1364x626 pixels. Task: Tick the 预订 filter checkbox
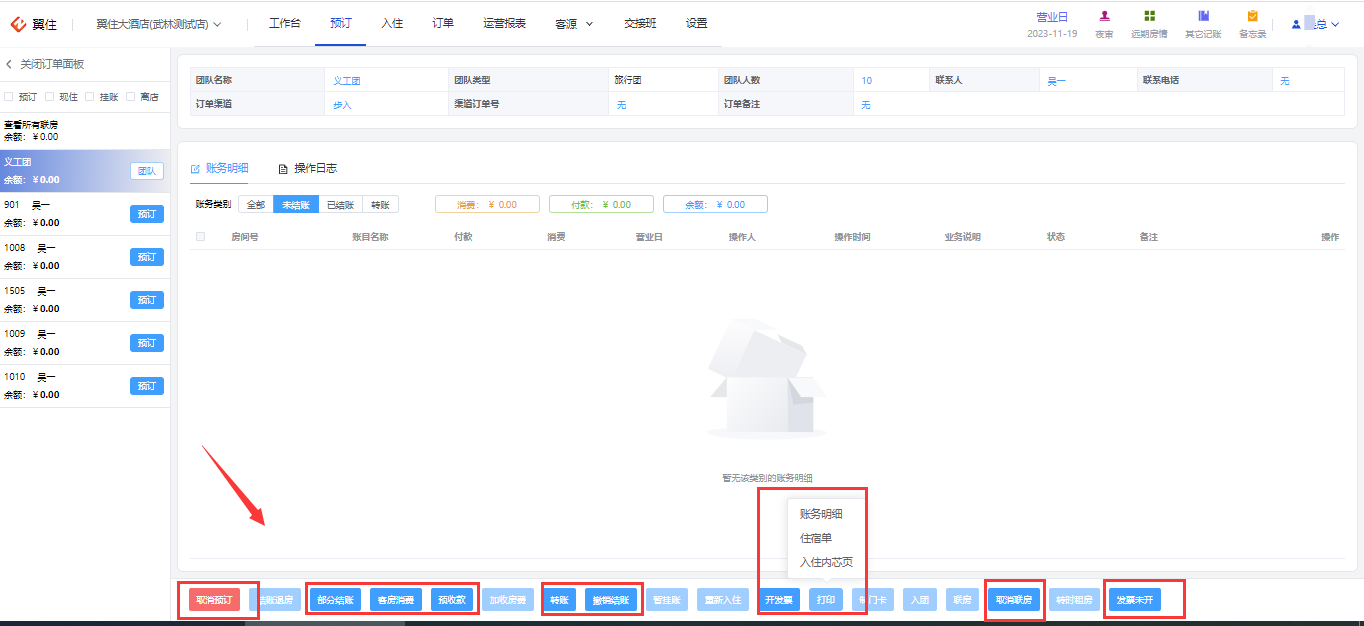click(x=9, y=97)
